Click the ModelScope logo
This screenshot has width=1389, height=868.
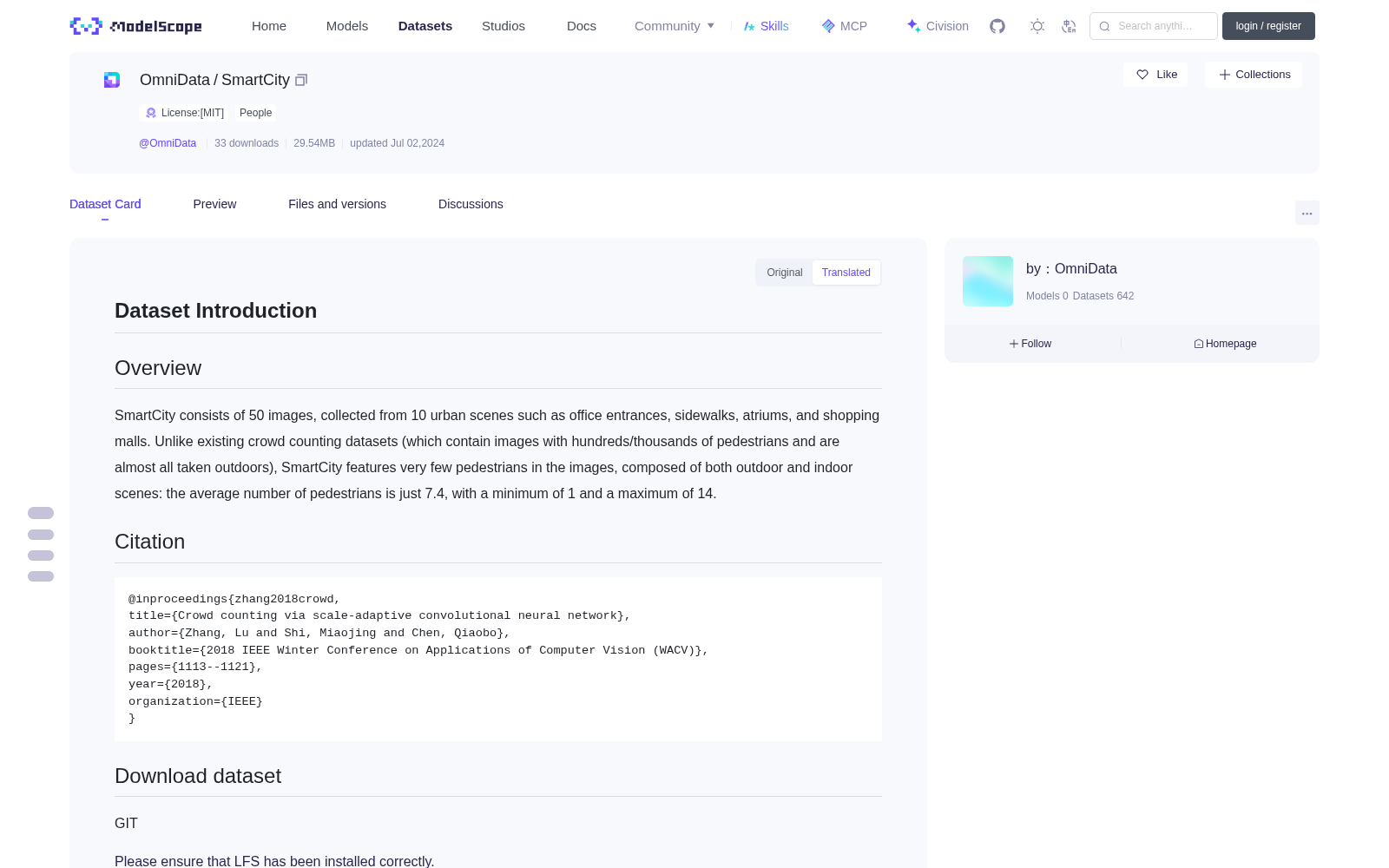136,26
